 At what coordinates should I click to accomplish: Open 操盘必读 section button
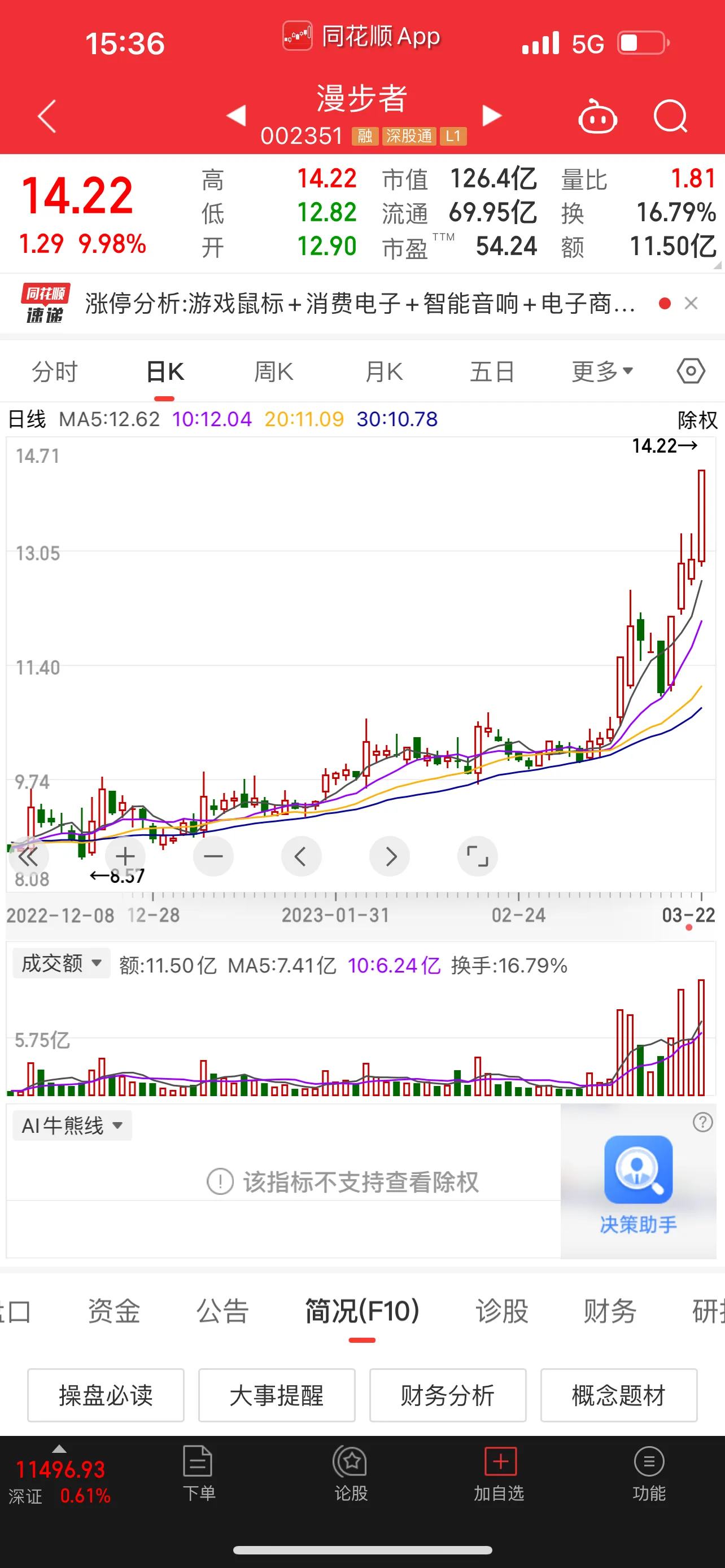tap(106, 1395)
